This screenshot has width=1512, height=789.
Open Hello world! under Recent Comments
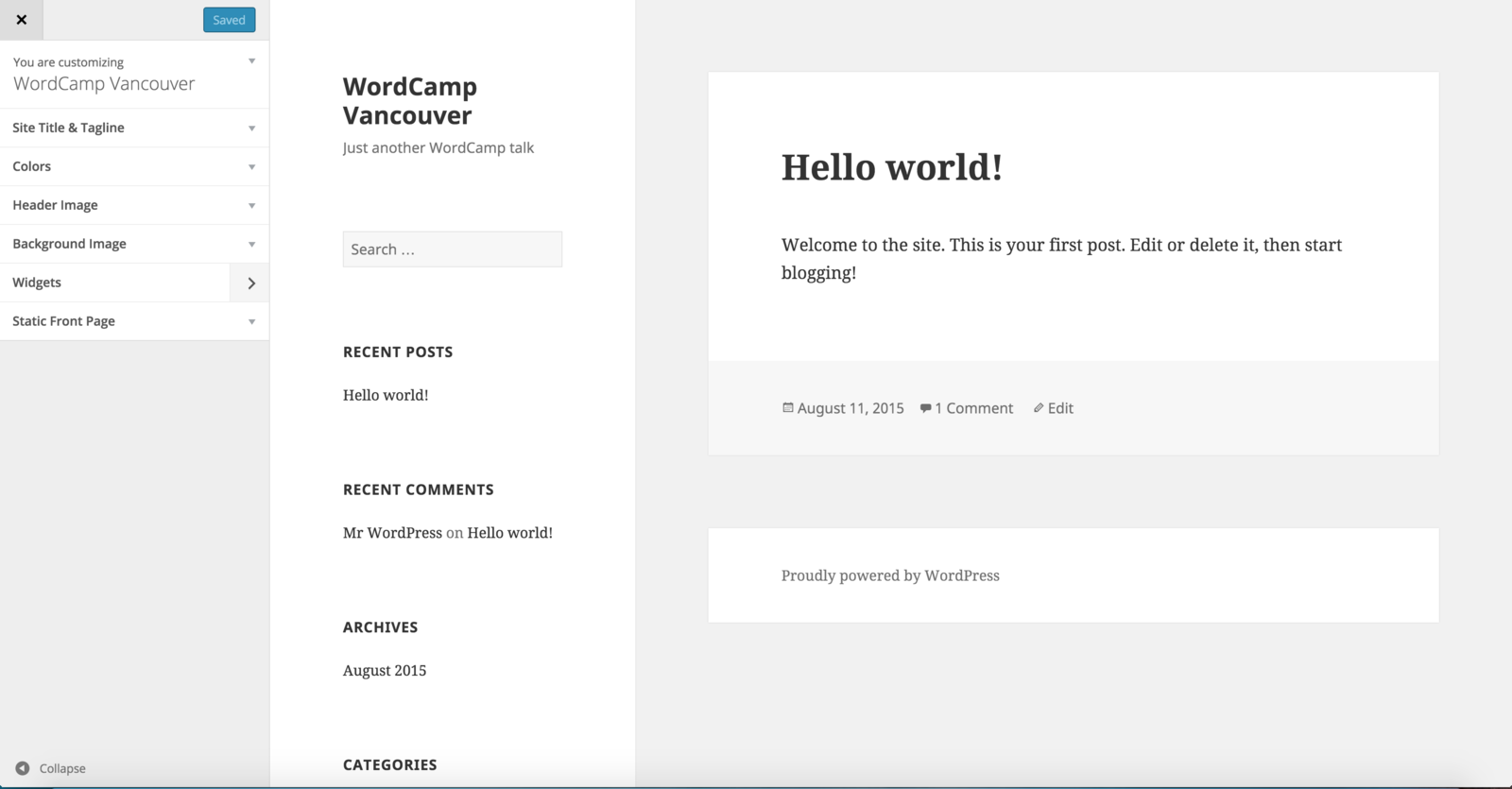(509, 533)
